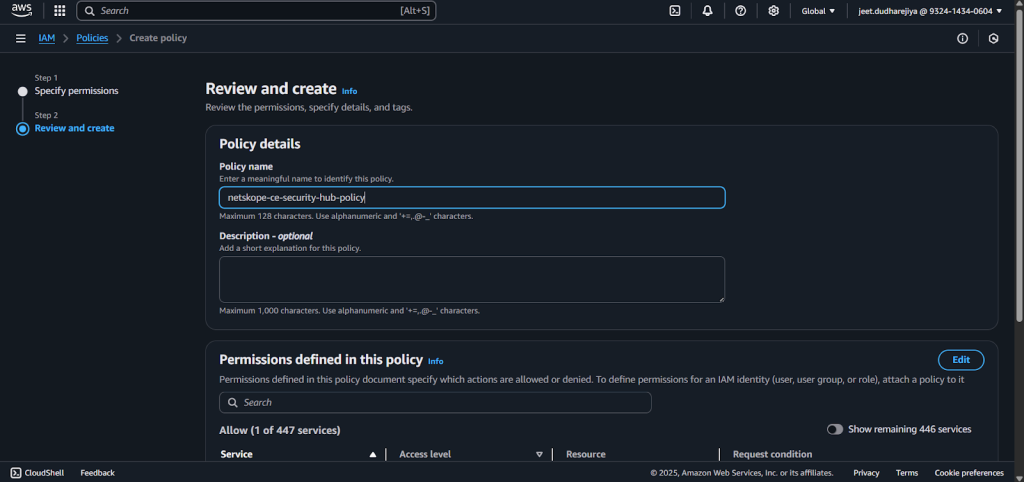This screenshot has width=1024, height=482.
Task: Click the Request condition column header
Action: click(x=772, y=454)
